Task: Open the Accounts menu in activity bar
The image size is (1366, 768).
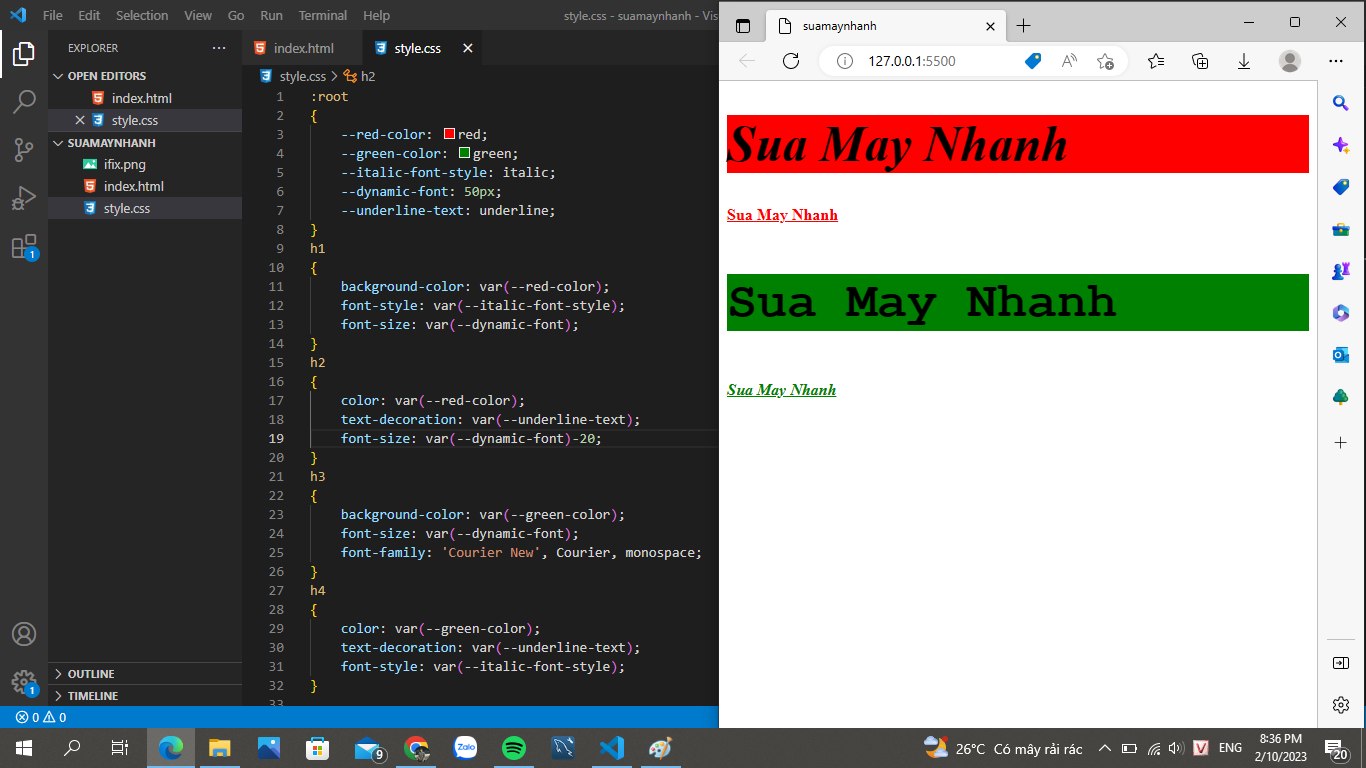Action: tap(24, 634)
